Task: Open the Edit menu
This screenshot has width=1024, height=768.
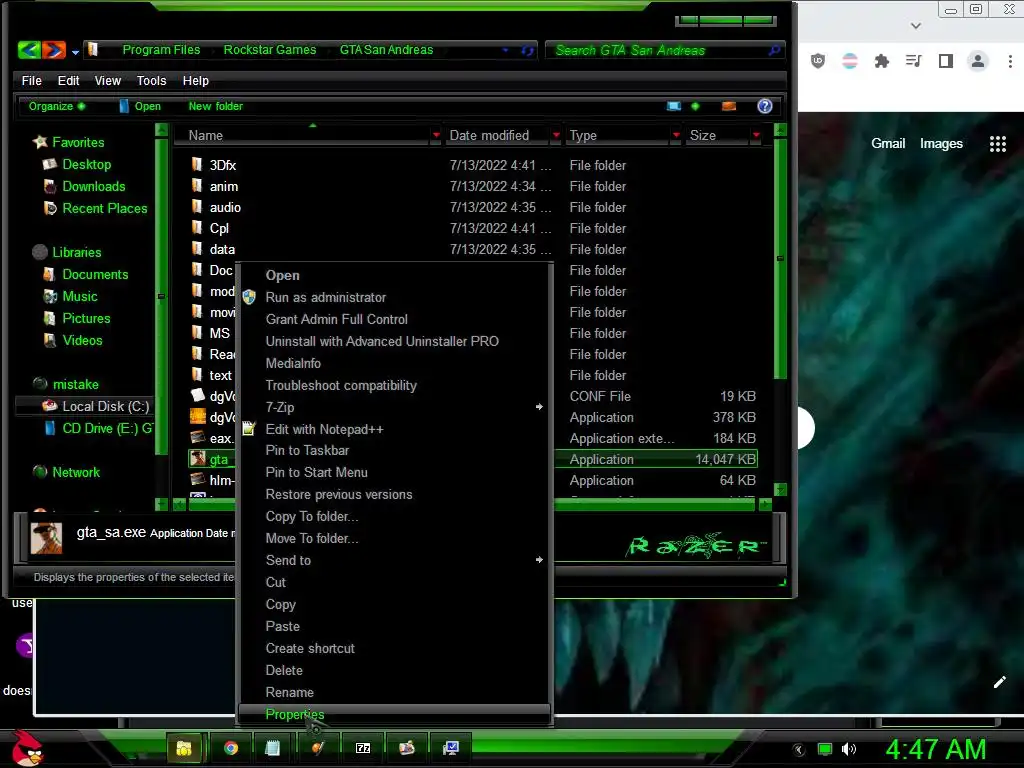Action: (x=68, y=81)
